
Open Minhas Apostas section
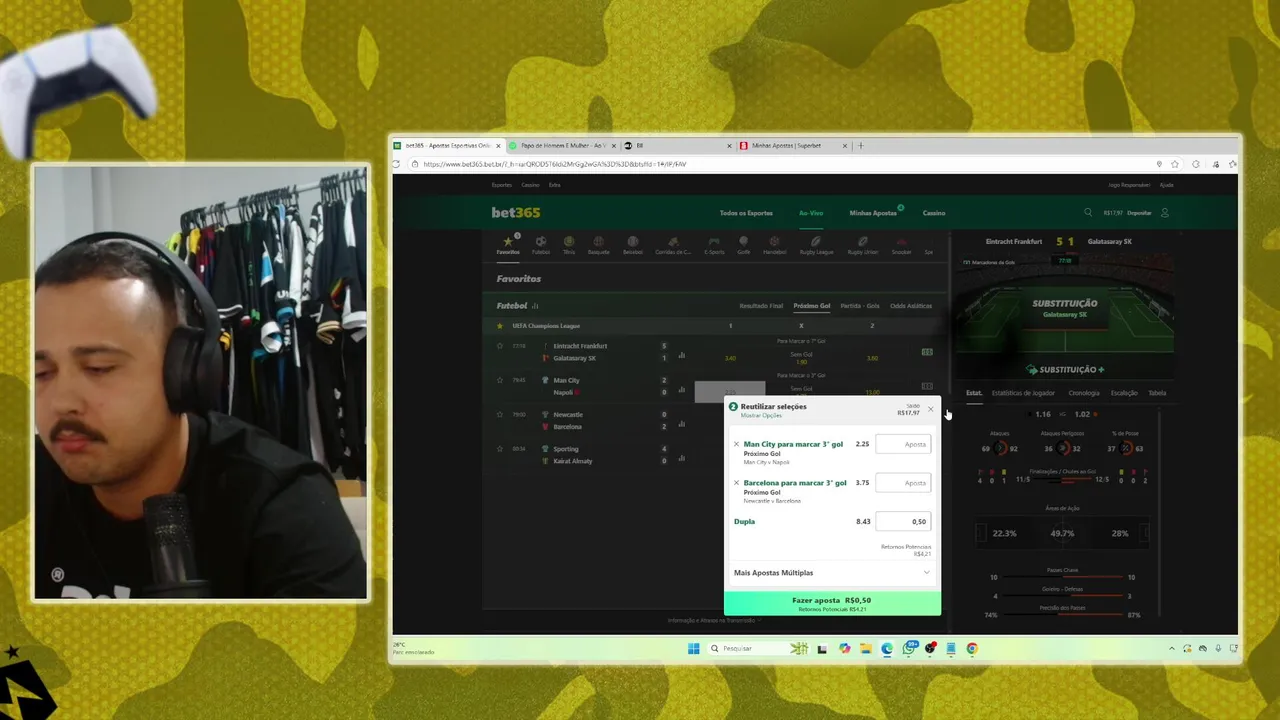click(x=873, y=213)
